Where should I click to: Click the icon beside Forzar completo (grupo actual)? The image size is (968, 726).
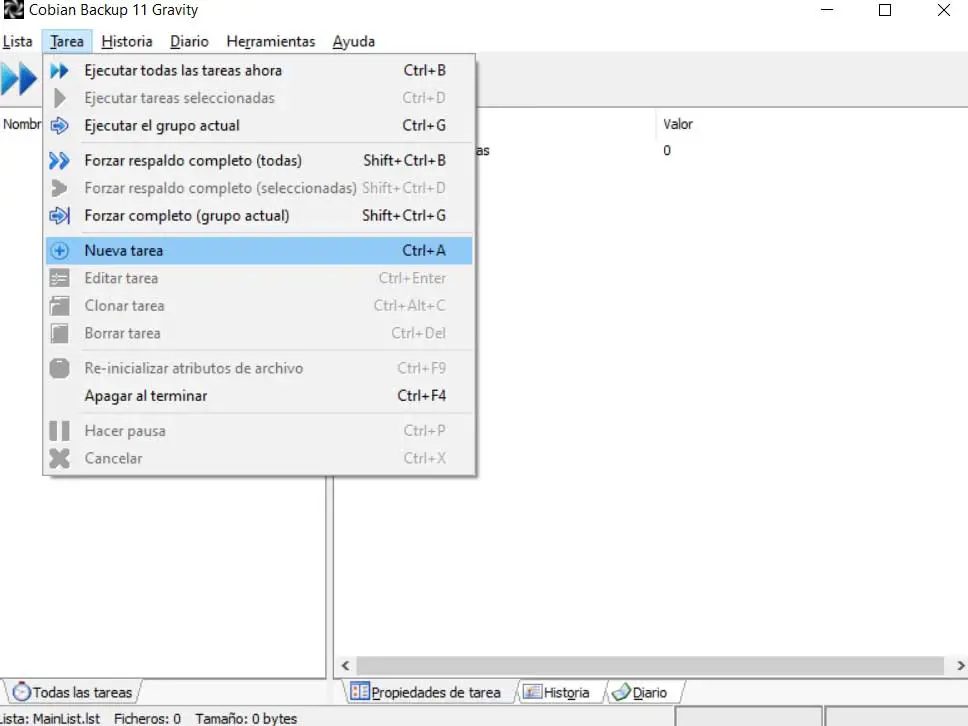(x=59, y=216)
